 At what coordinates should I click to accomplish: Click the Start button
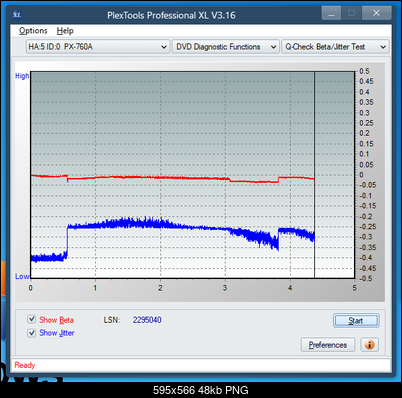356,321
